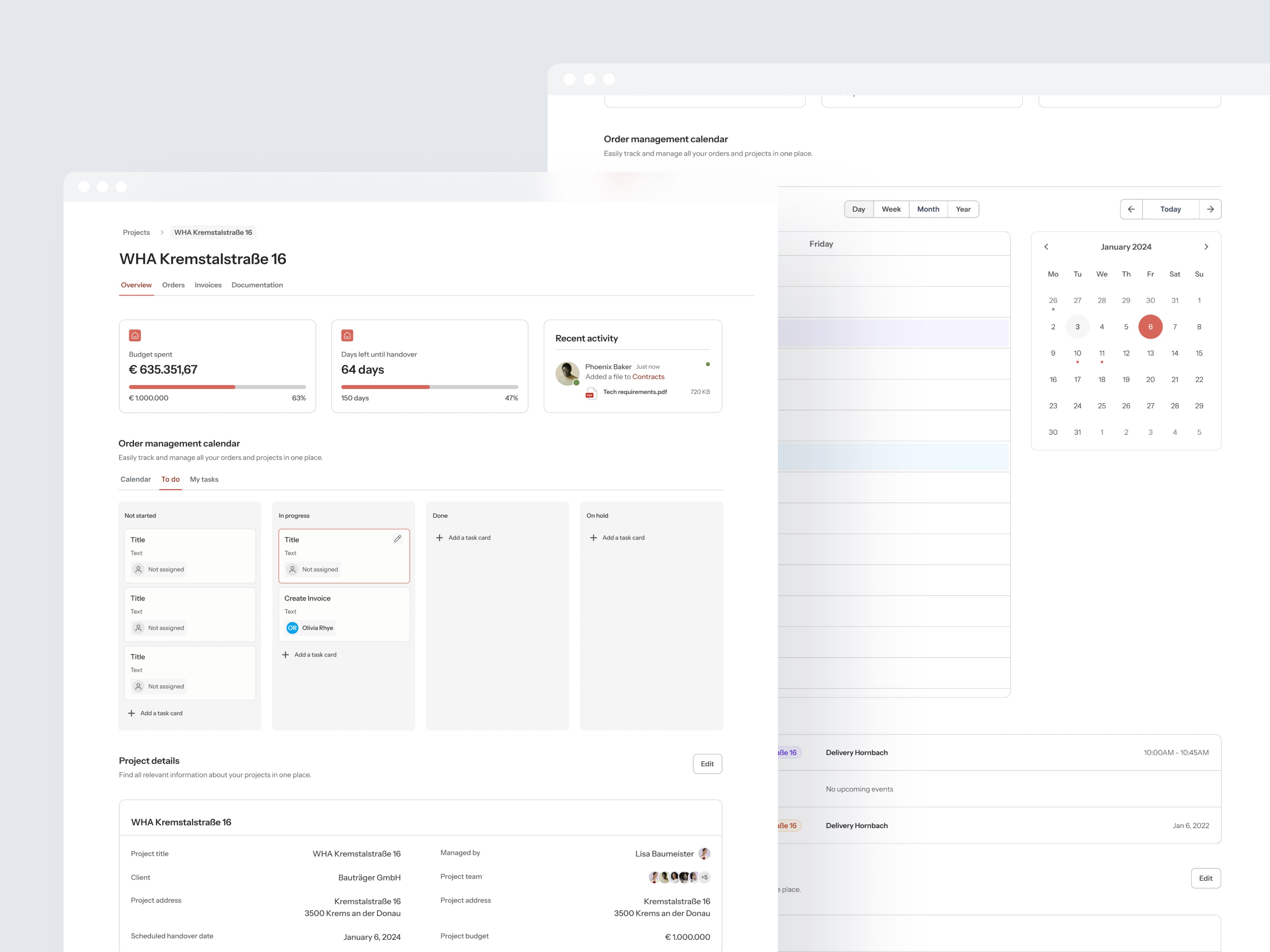Click the Budget spent house icon
Image resolution: width=1270 pixels, height=952 pixels.
click(135, 335)
